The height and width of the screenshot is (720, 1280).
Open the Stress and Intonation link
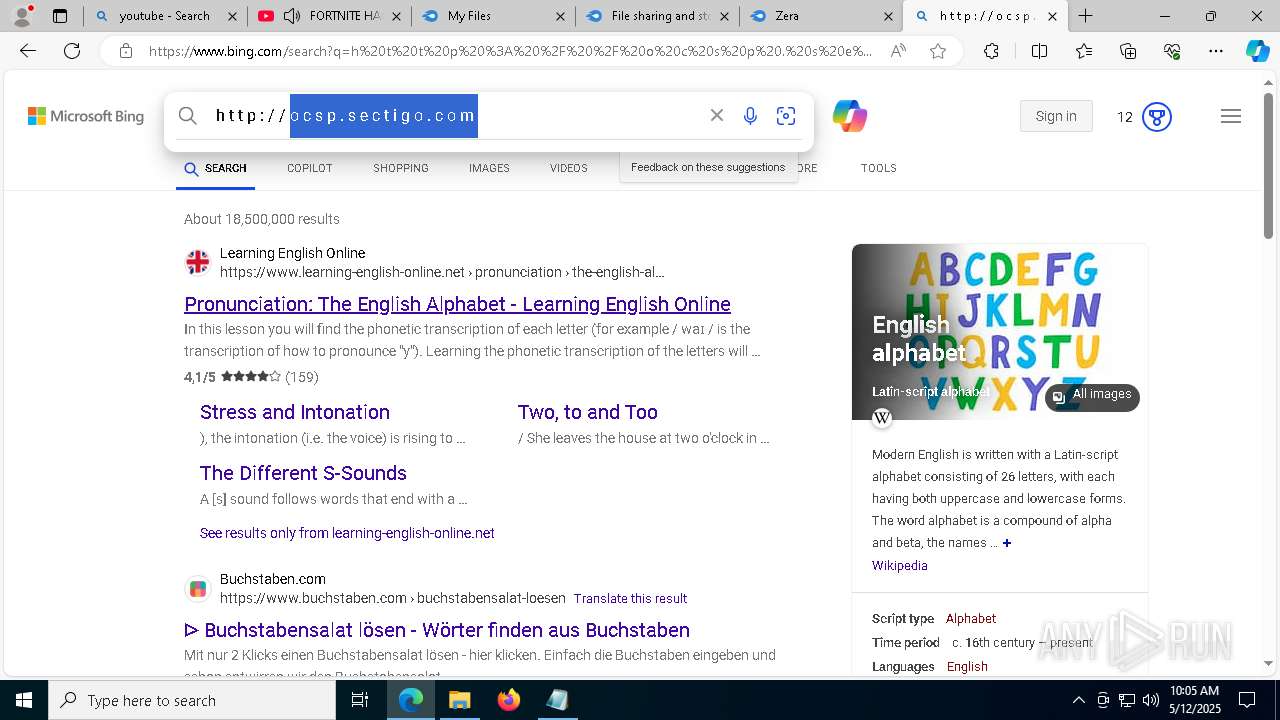[295, 412]
